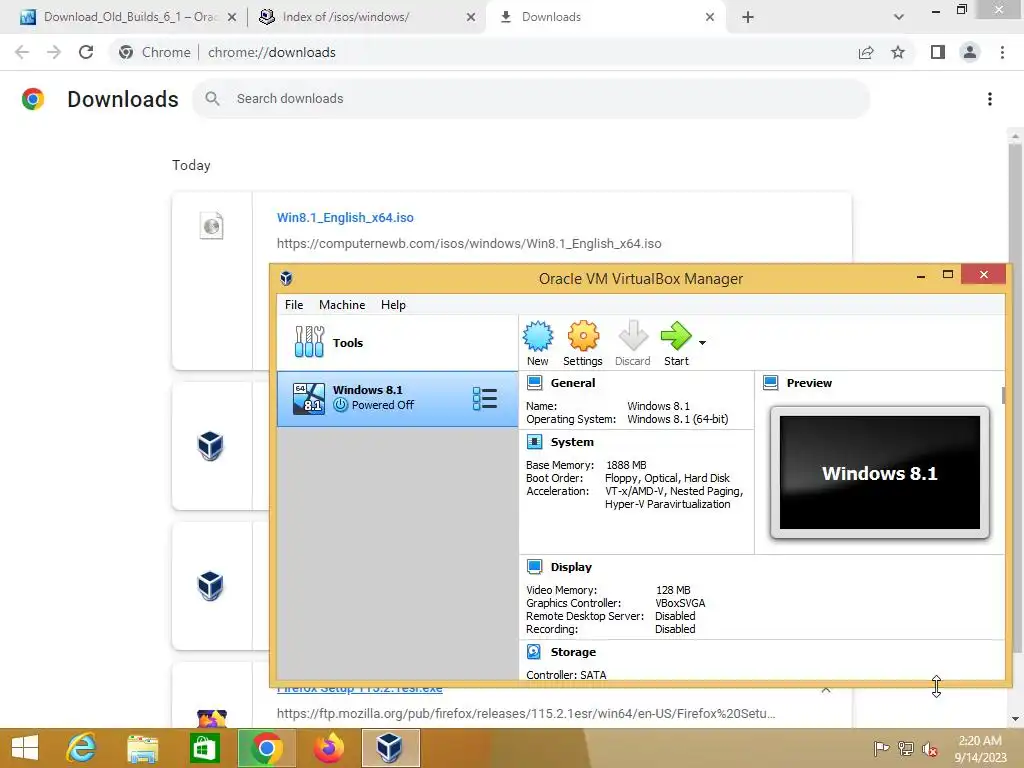Click the Preview section header

coord(809,383)
